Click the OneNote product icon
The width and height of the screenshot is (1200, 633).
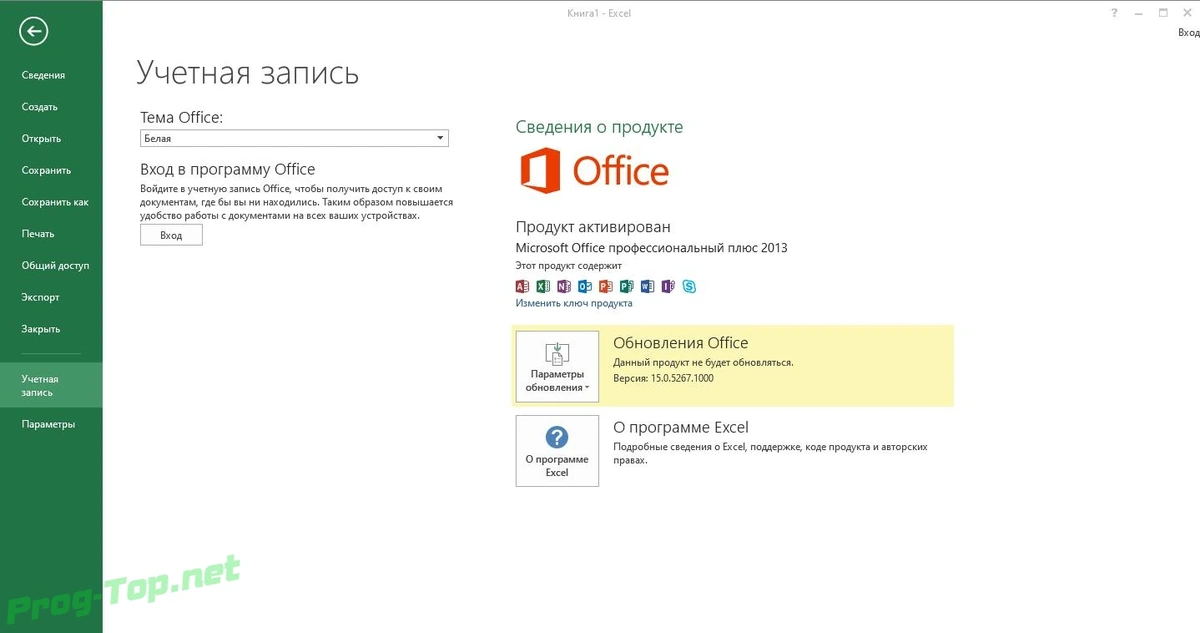pyautogui.click(x=564, y=286)
